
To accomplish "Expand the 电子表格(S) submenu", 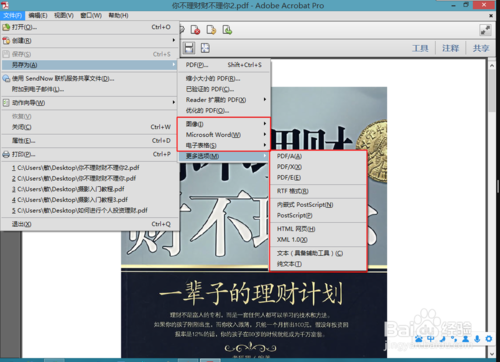I will [x=224, y=145].
